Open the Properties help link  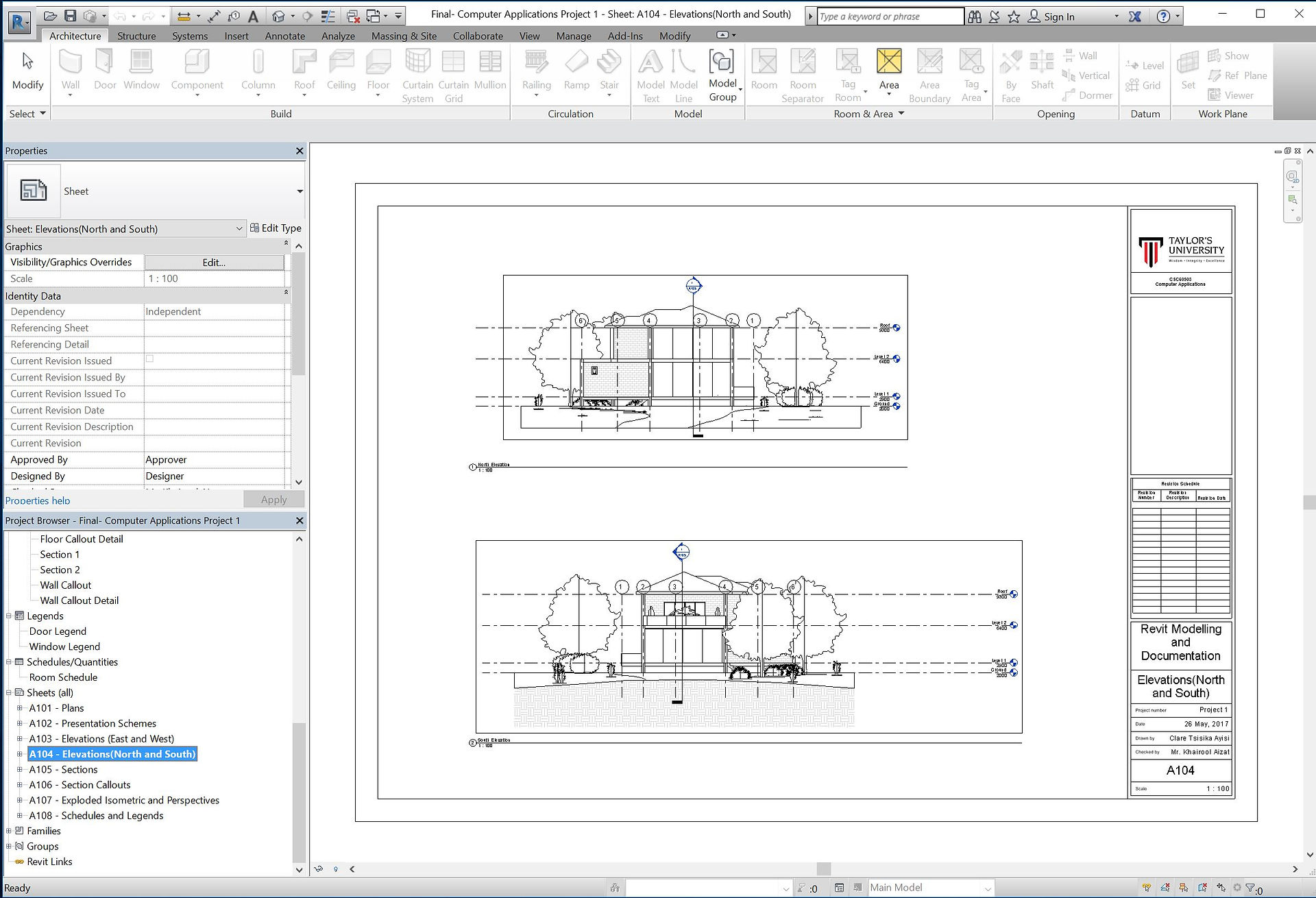[38, 500]
